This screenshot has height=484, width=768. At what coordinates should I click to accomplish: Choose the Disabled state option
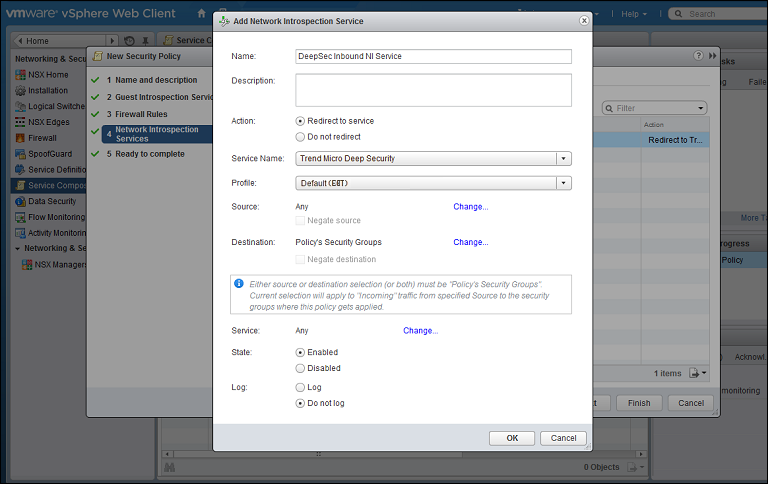click(x=300, y=368)
